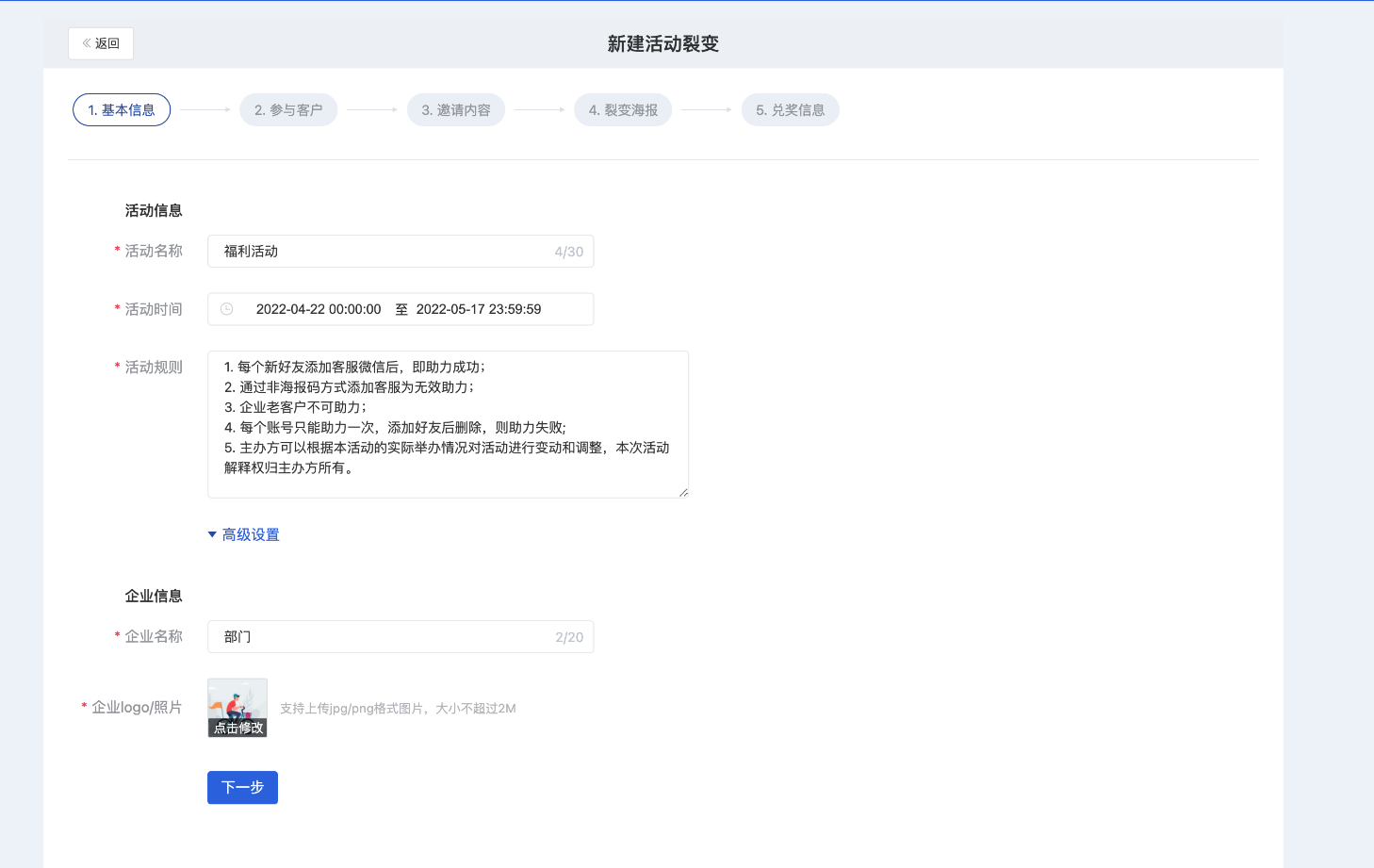The height and width of the screenshot is (868, 1374).
Task: Edit the 活动名称 field containing 福利活动
Action: coord(401,252)
